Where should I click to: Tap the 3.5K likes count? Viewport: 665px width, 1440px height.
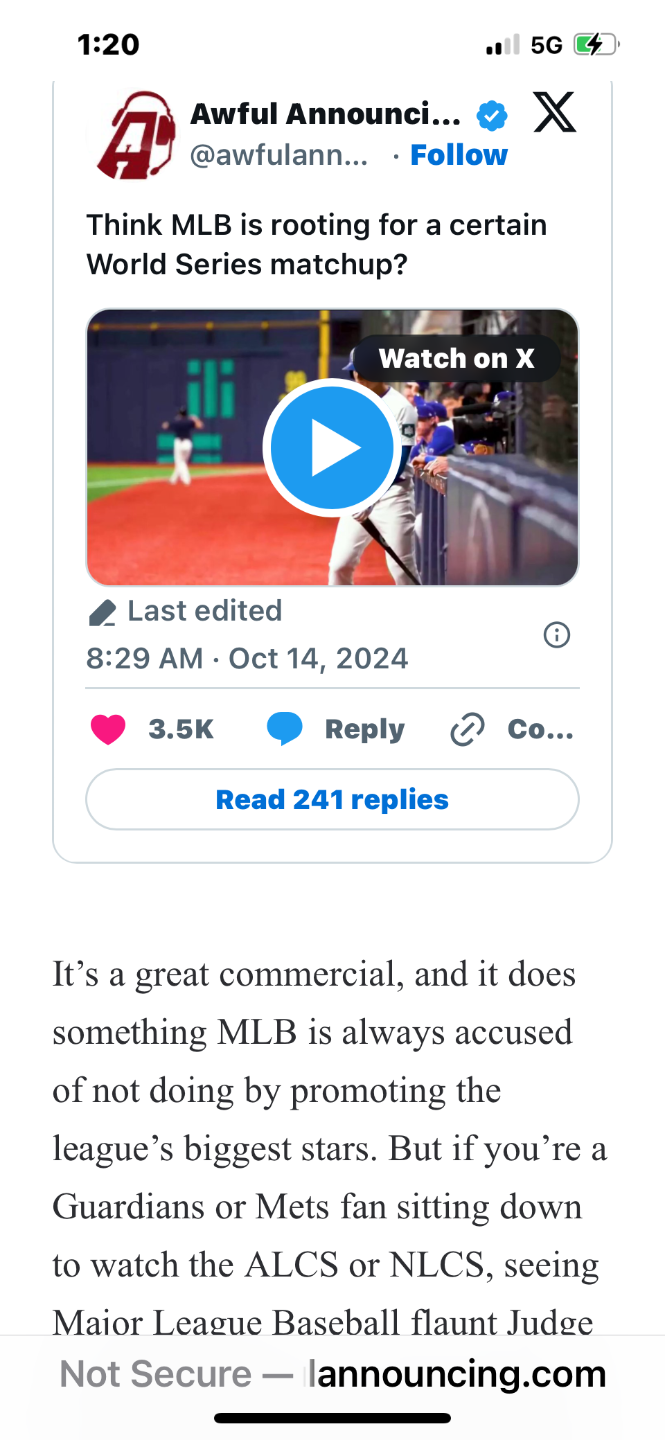(x=181, y=730)
